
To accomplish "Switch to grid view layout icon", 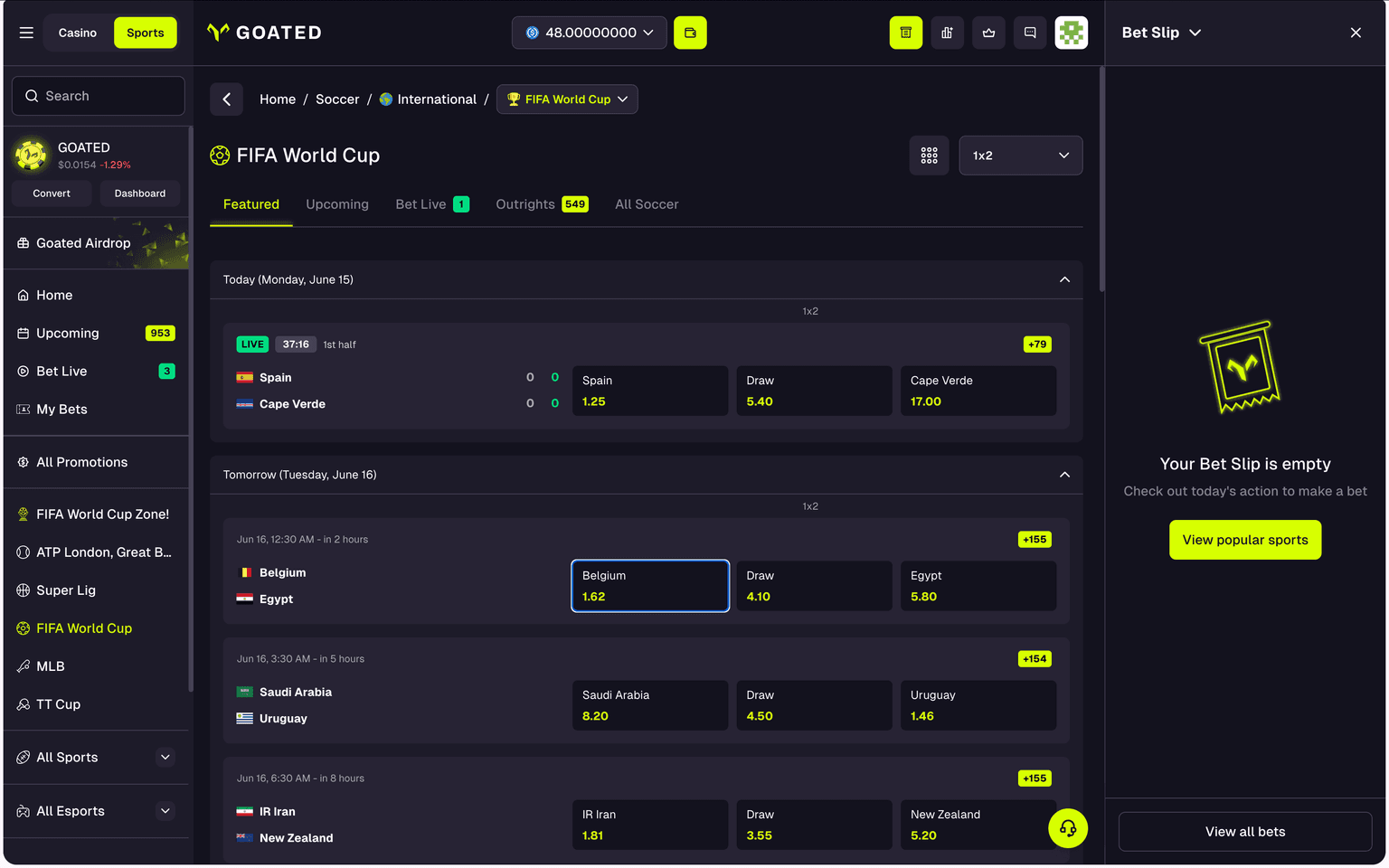I will coord(929,156).
